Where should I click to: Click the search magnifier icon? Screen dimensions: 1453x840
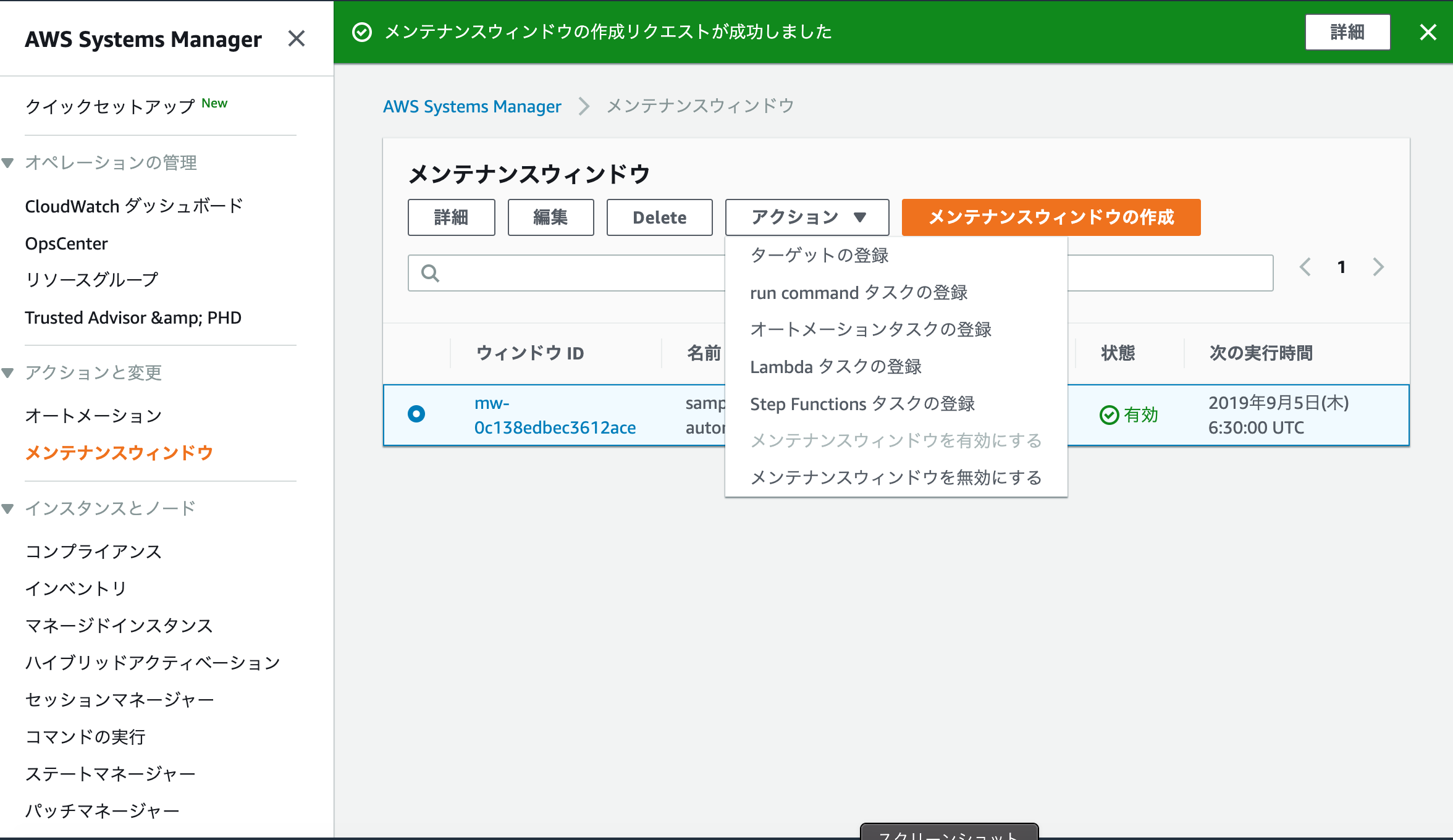click(x=430, y=273)
